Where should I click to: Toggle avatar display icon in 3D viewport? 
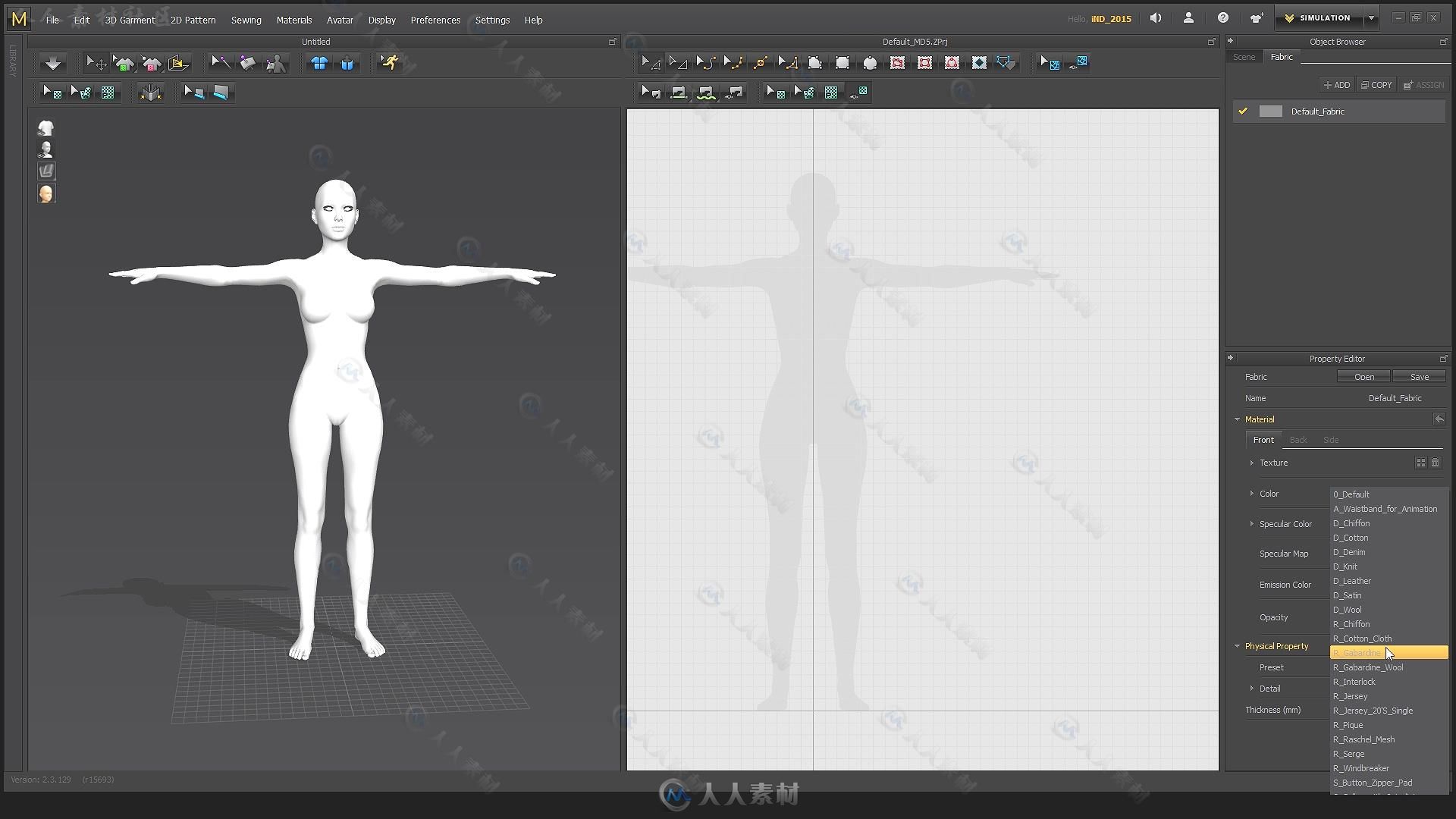pyautogui.click(x=46, y=149)
